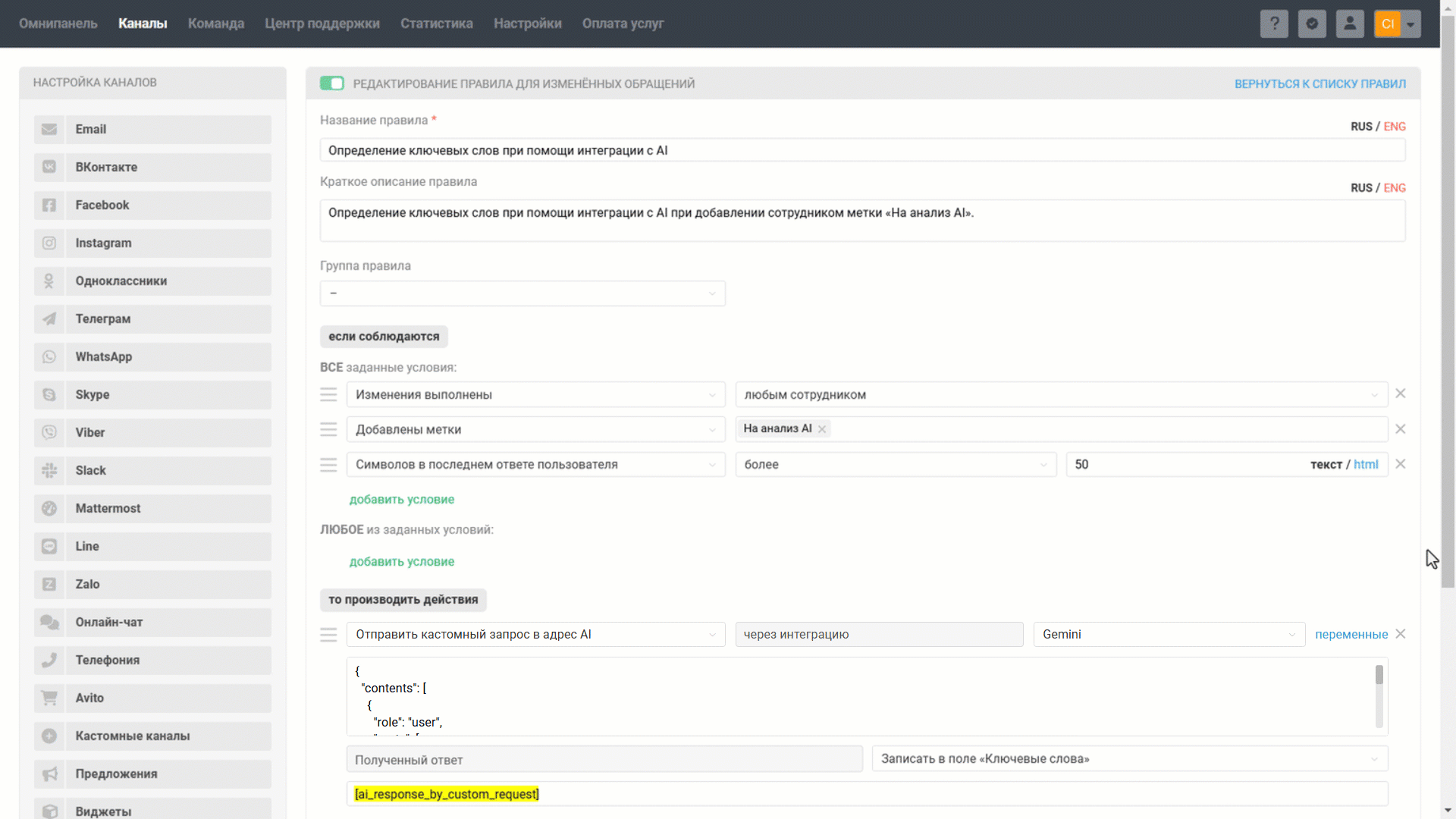1456x819 pixels.
Task: Toggle the rule enabled switch
Action: tap(332, 83)
